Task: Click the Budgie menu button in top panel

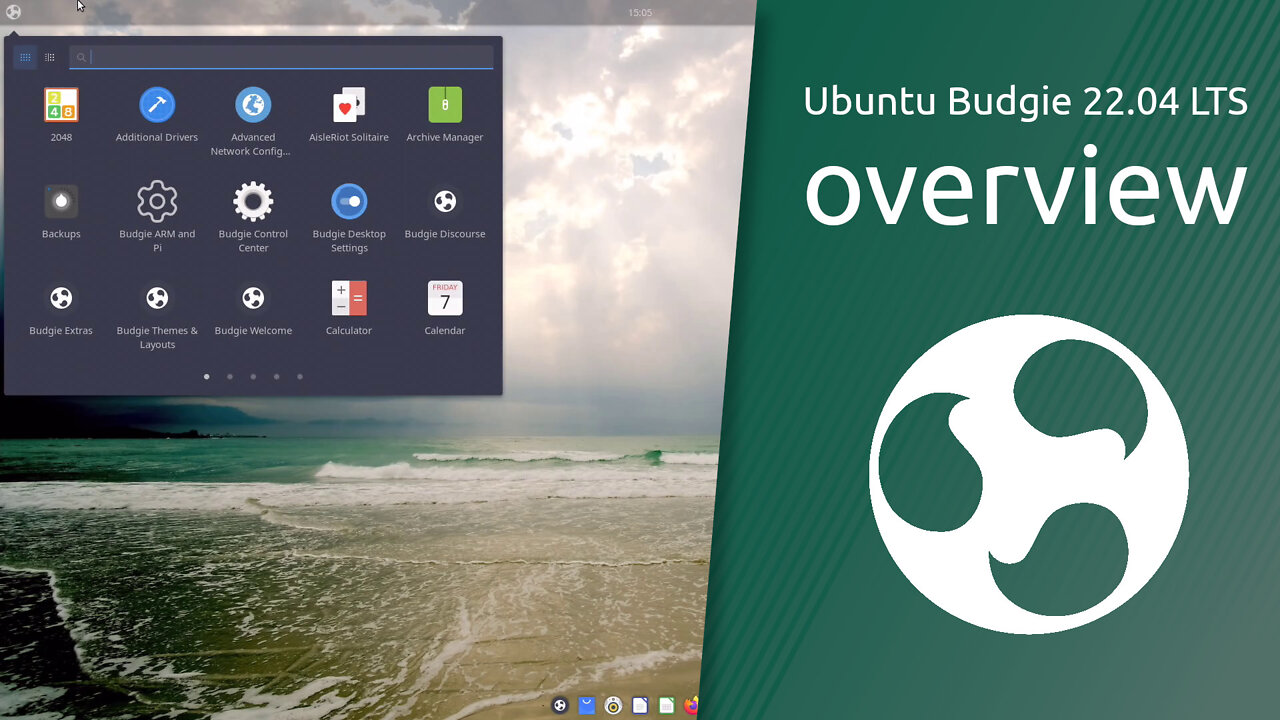Action: pyautogui.click(x=13, y=12)
